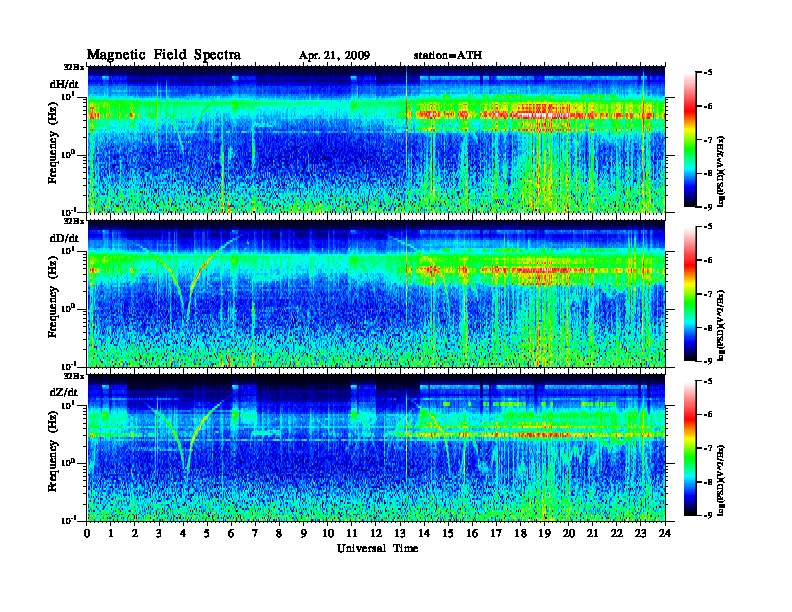Image resolution: width=792 pixels, height=612 pixels.
Task: Click hour tick label '7' on the time axis
Action: click(256, 534)
